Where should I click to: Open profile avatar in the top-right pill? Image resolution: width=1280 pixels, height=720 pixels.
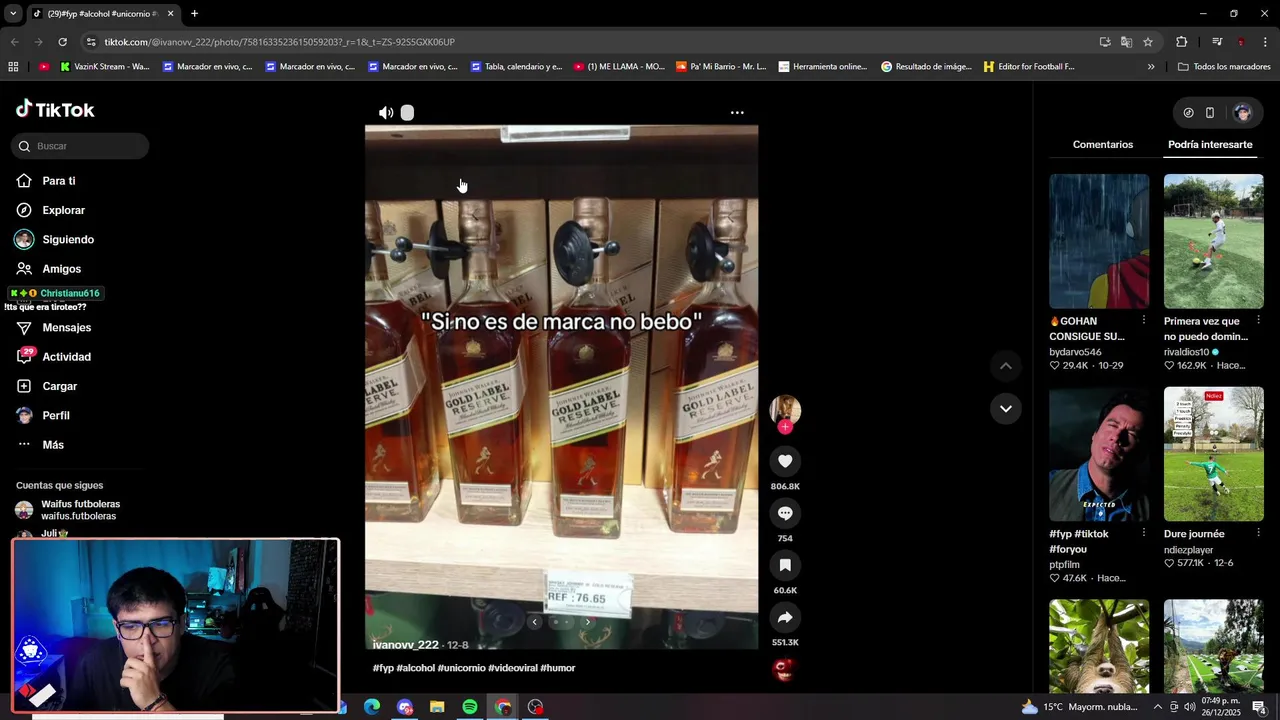[x=1242, y=113]
